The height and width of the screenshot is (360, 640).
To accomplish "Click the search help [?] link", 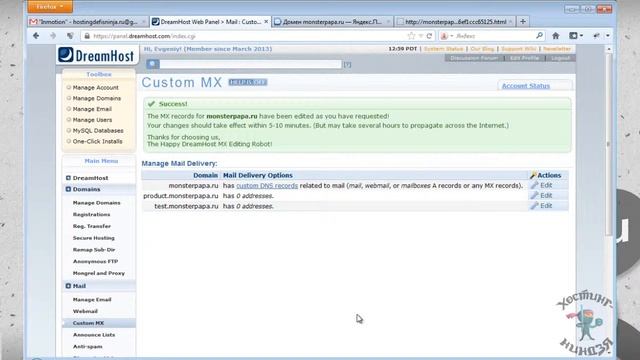I will (x=347, y=64).
